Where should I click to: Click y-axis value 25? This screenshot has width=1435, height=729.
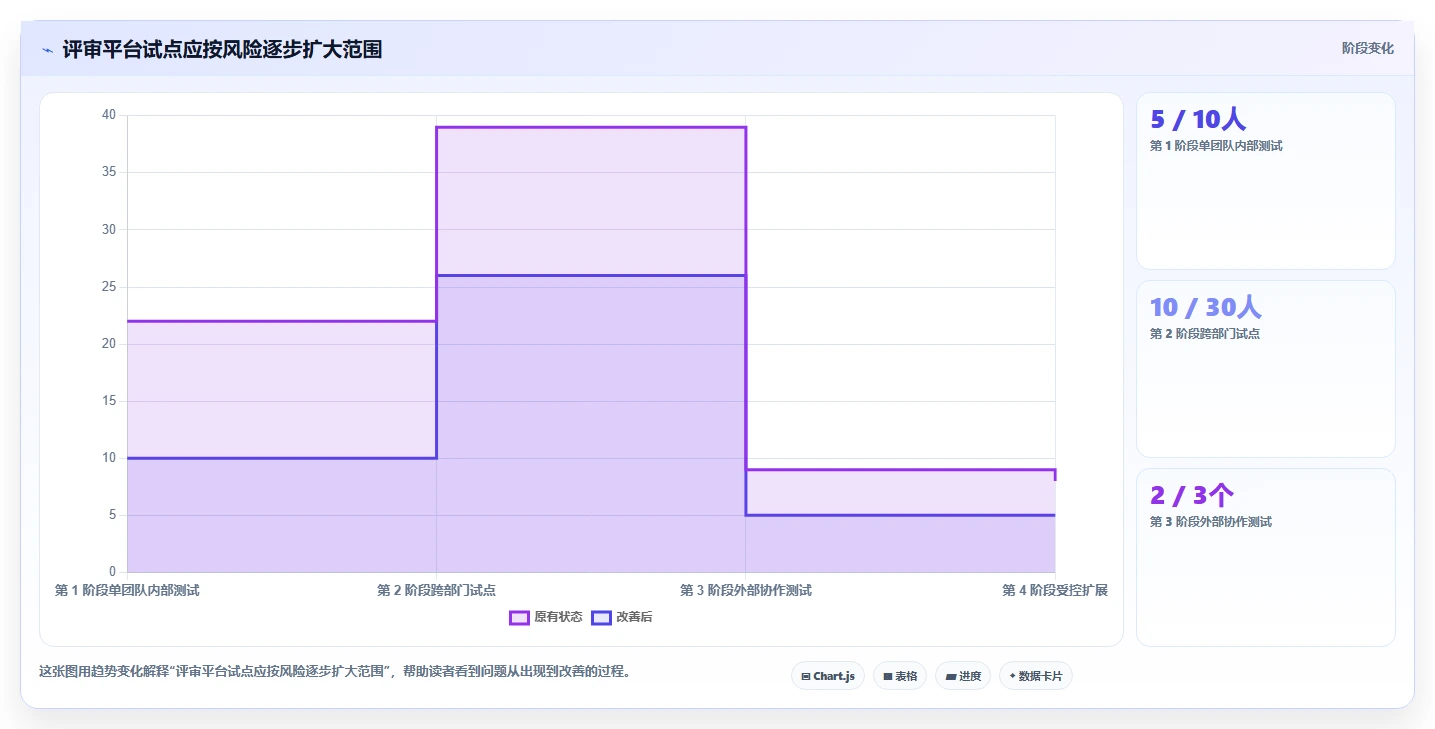(x=109, y=287)
